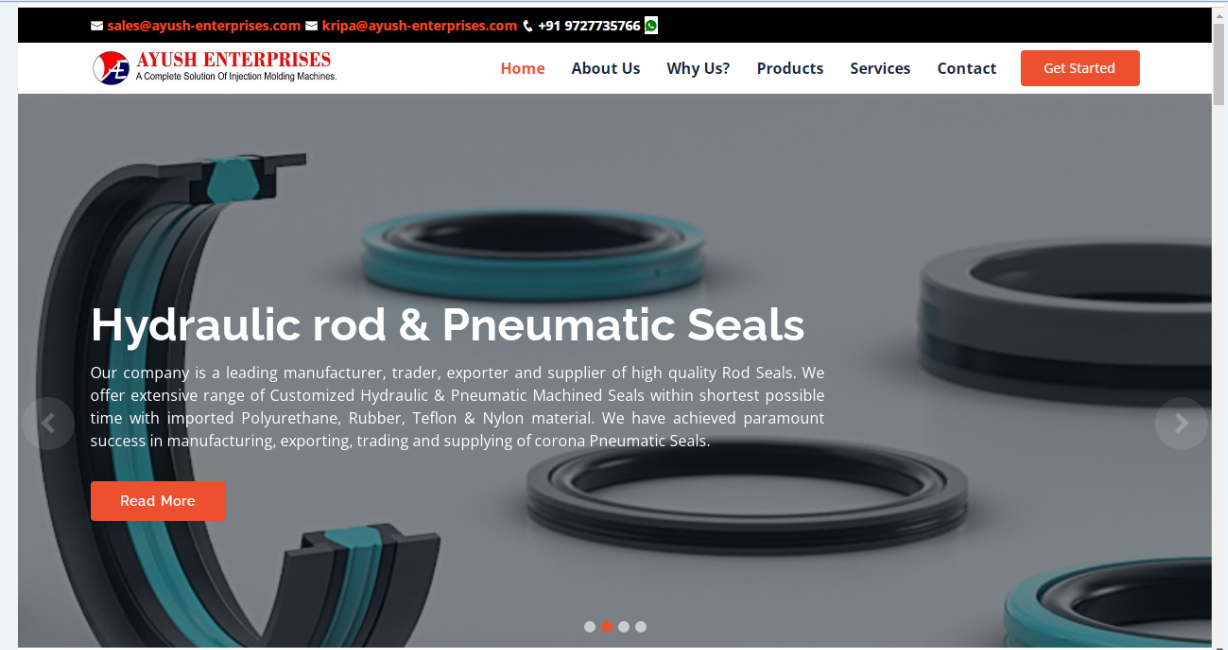Viewport: 1228px width, 650px height.
Task: Click the Get Started button
Action: (x=1080, y=68)
